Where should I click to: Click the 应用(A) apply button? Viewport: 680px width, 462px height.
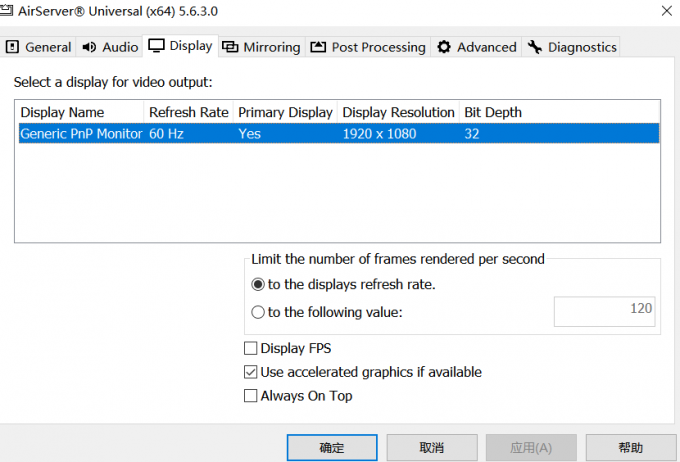pos(531,448)
